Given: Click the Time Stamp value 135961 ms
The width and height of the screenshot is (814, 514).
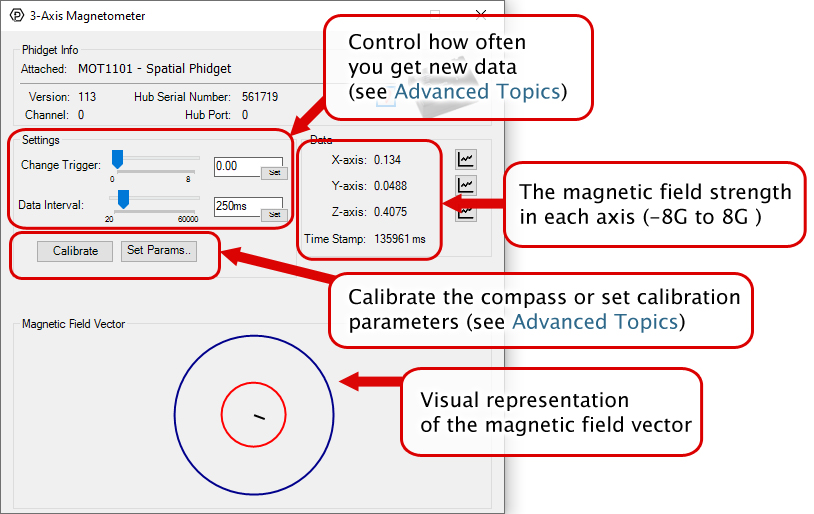Looking at the screenshot, I should (x=400, y=239).
